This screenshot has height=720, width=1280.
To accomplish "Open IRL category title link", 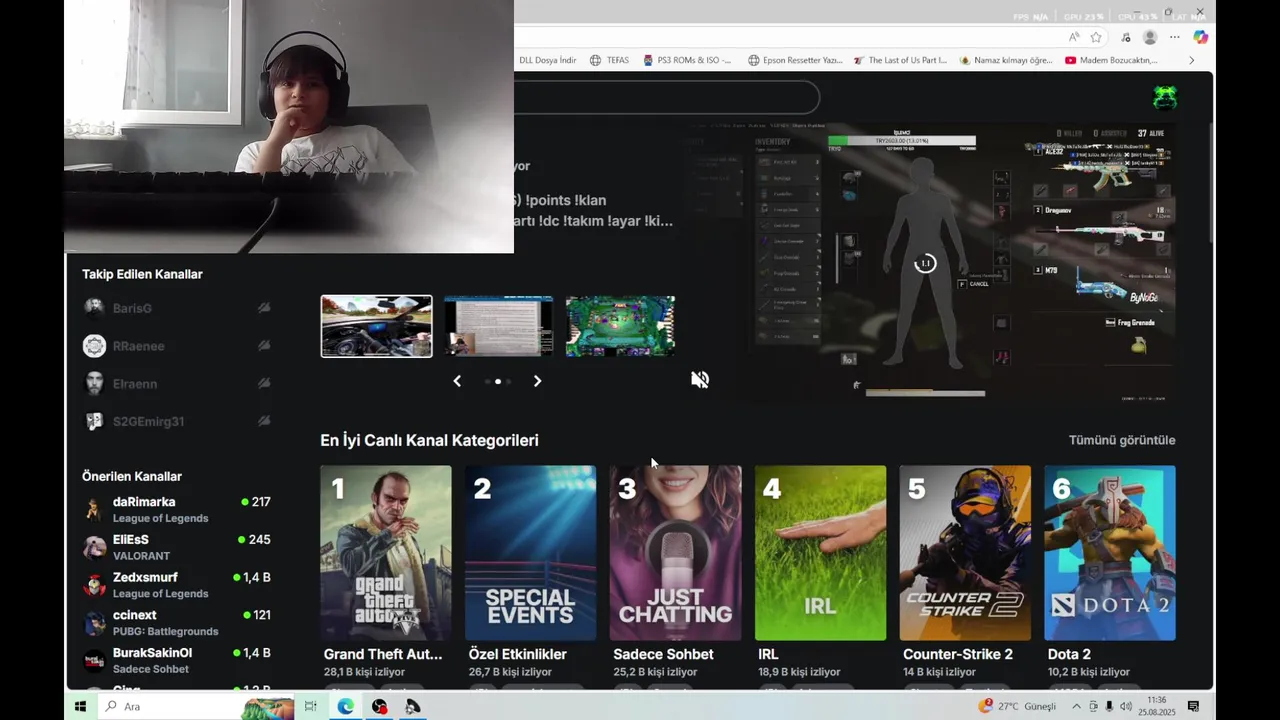I will (x=768, y=654).
